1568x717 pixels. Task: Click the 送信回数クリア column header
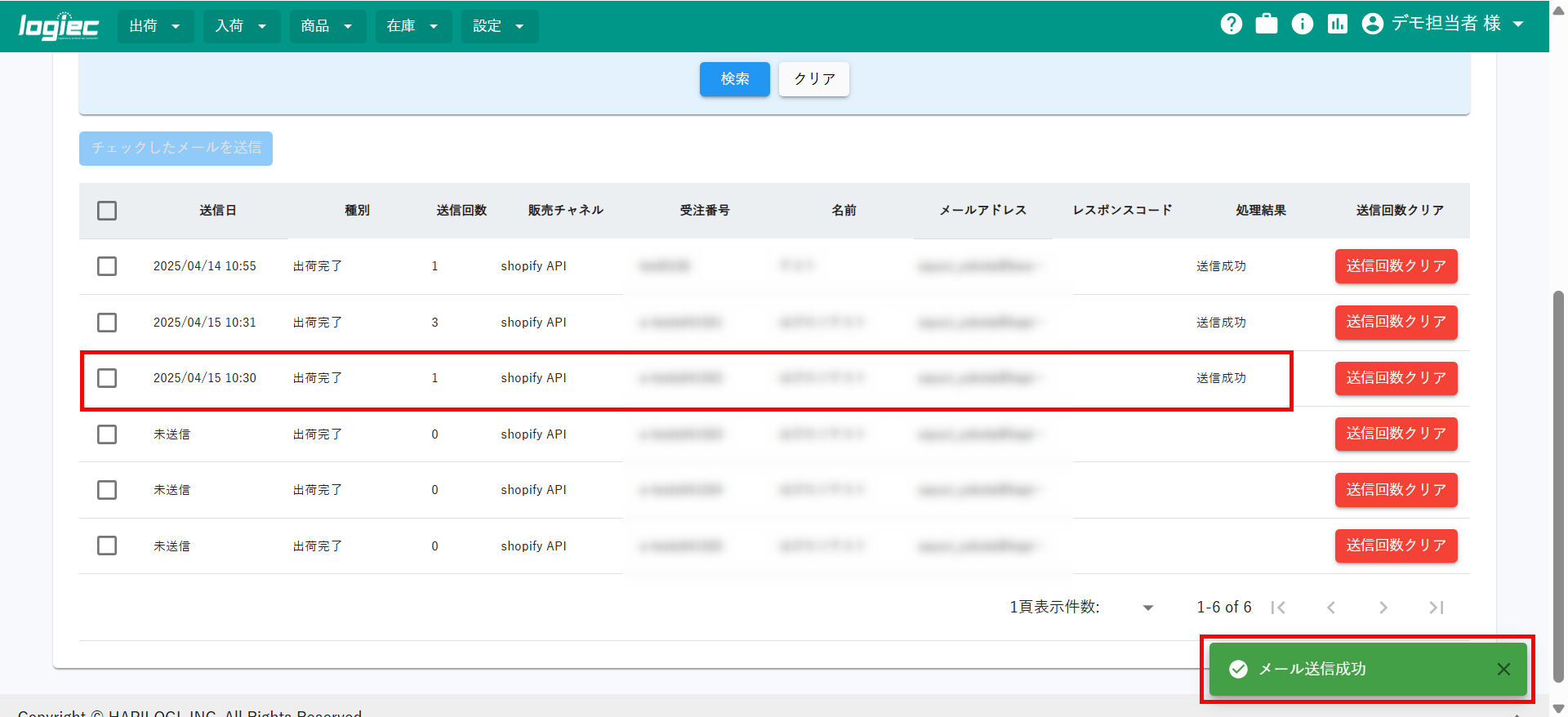[x=1400, y=211]
